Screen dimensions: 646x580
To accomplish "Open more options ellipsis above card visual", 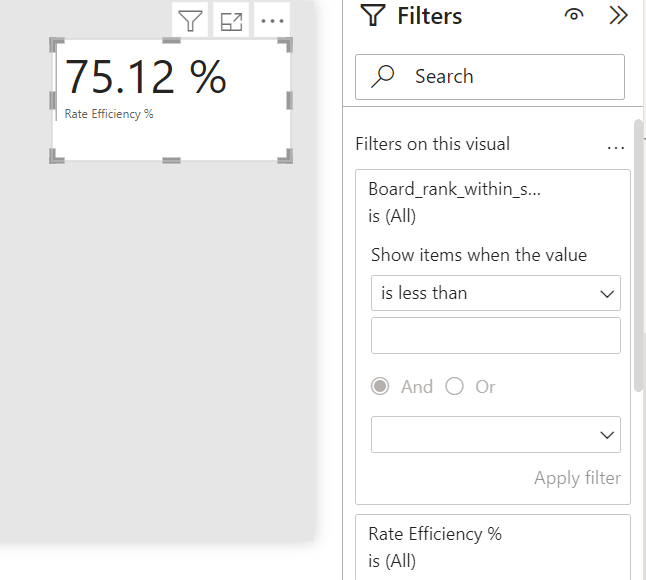I will (272, 21).
